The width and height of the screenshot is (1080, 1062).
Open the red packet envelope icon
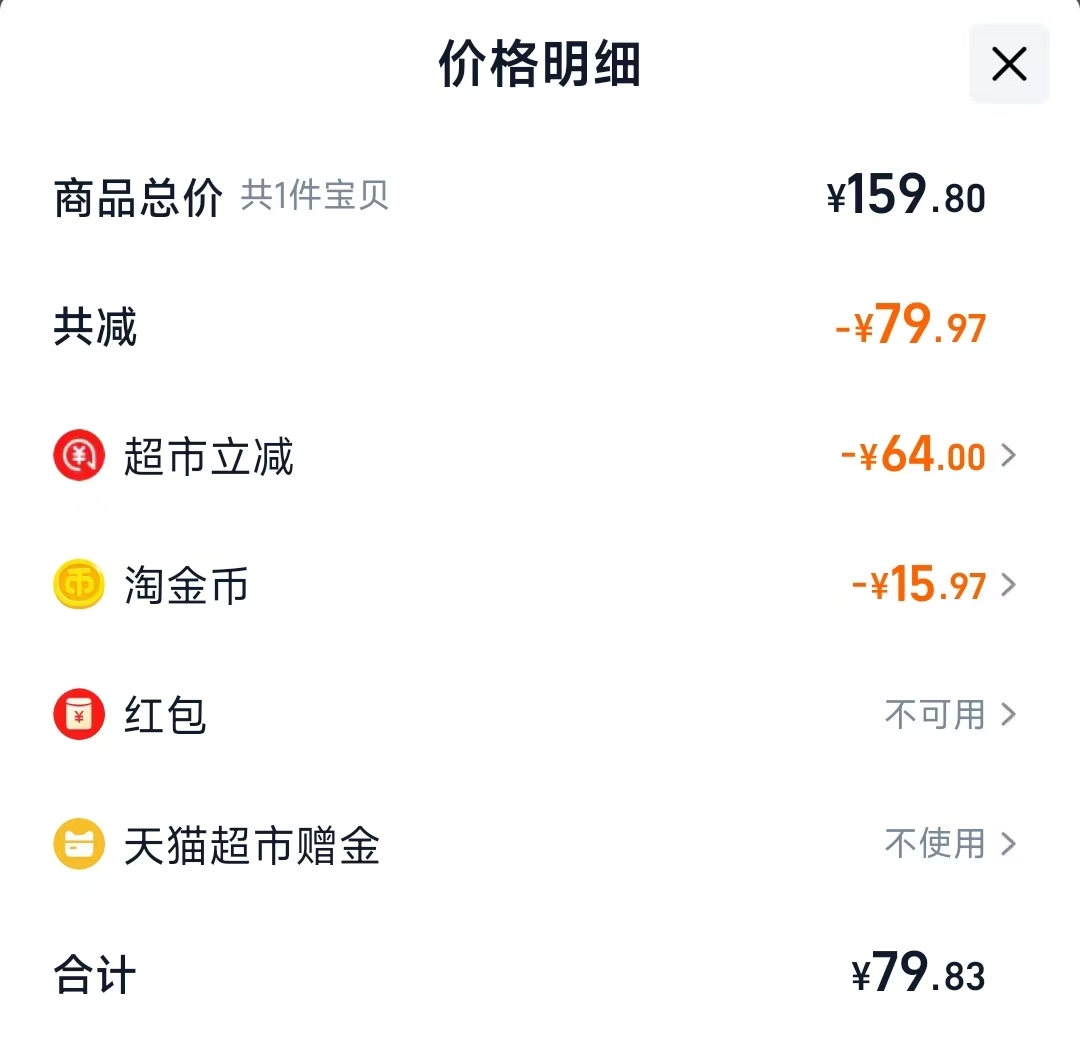coord(79,714)
